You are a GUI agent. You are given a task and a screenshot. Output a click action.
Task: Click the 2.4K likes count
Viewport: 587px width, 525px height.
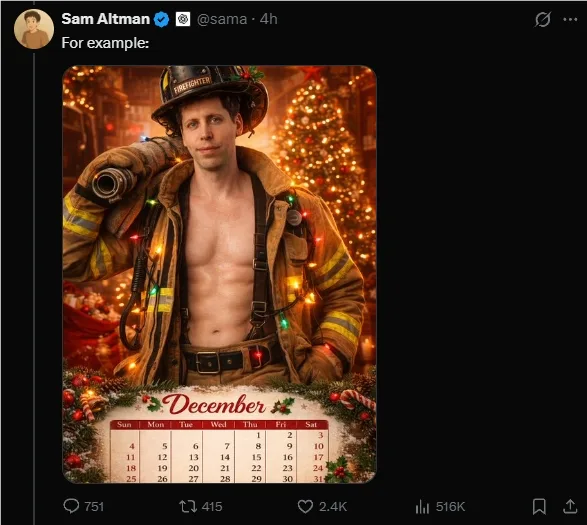coord(333,507)
